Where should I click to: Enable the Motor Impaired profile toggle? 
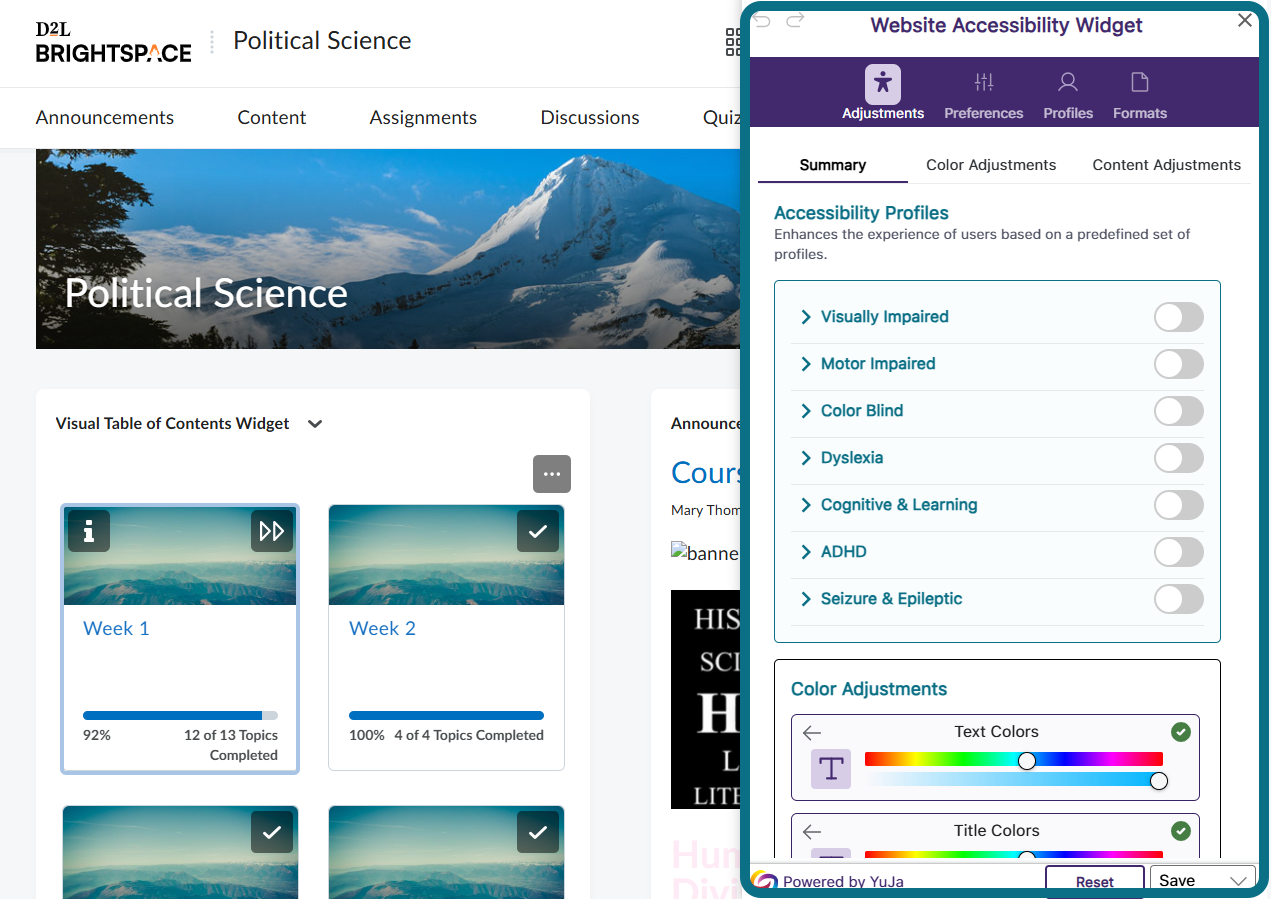tap(1179, 364)
